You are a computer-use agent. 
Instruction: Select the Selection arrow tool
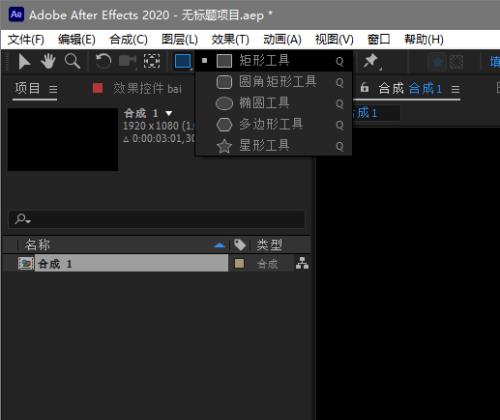click(x=24, y=62)
